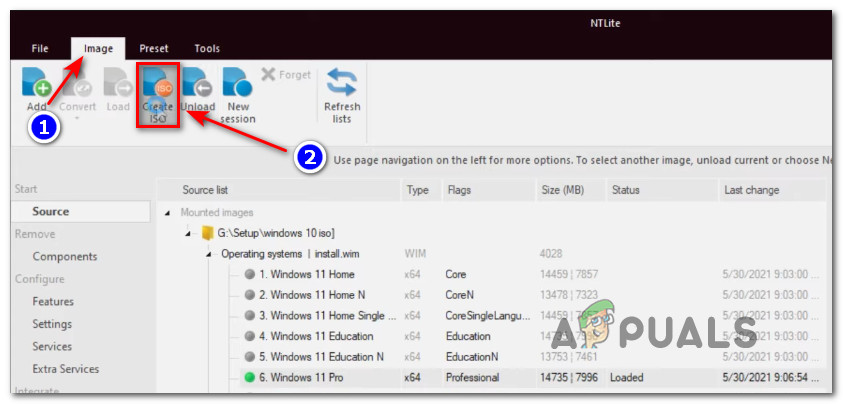Open the Preset tab
Image resolution: width=843 pixels, height=404 pixels.
click(x=154, y=48)
